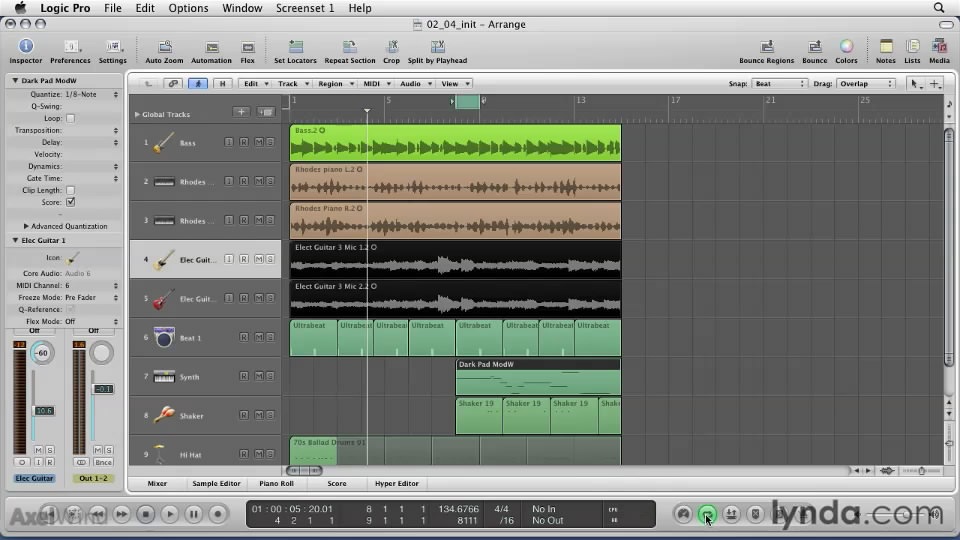Click the Flex view toolbar icon
The height and width of the screenshot is (540, 960).
click(x=247, y=47)
